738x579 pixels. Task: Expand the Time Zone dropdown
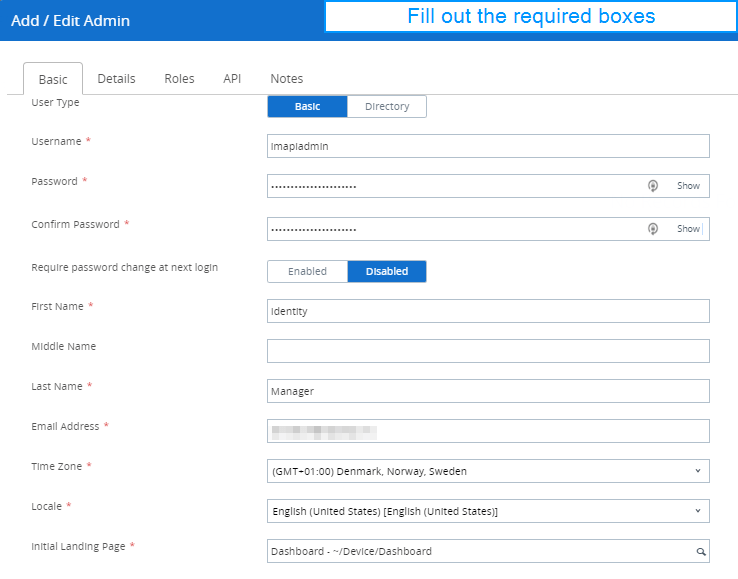[488, 471]
